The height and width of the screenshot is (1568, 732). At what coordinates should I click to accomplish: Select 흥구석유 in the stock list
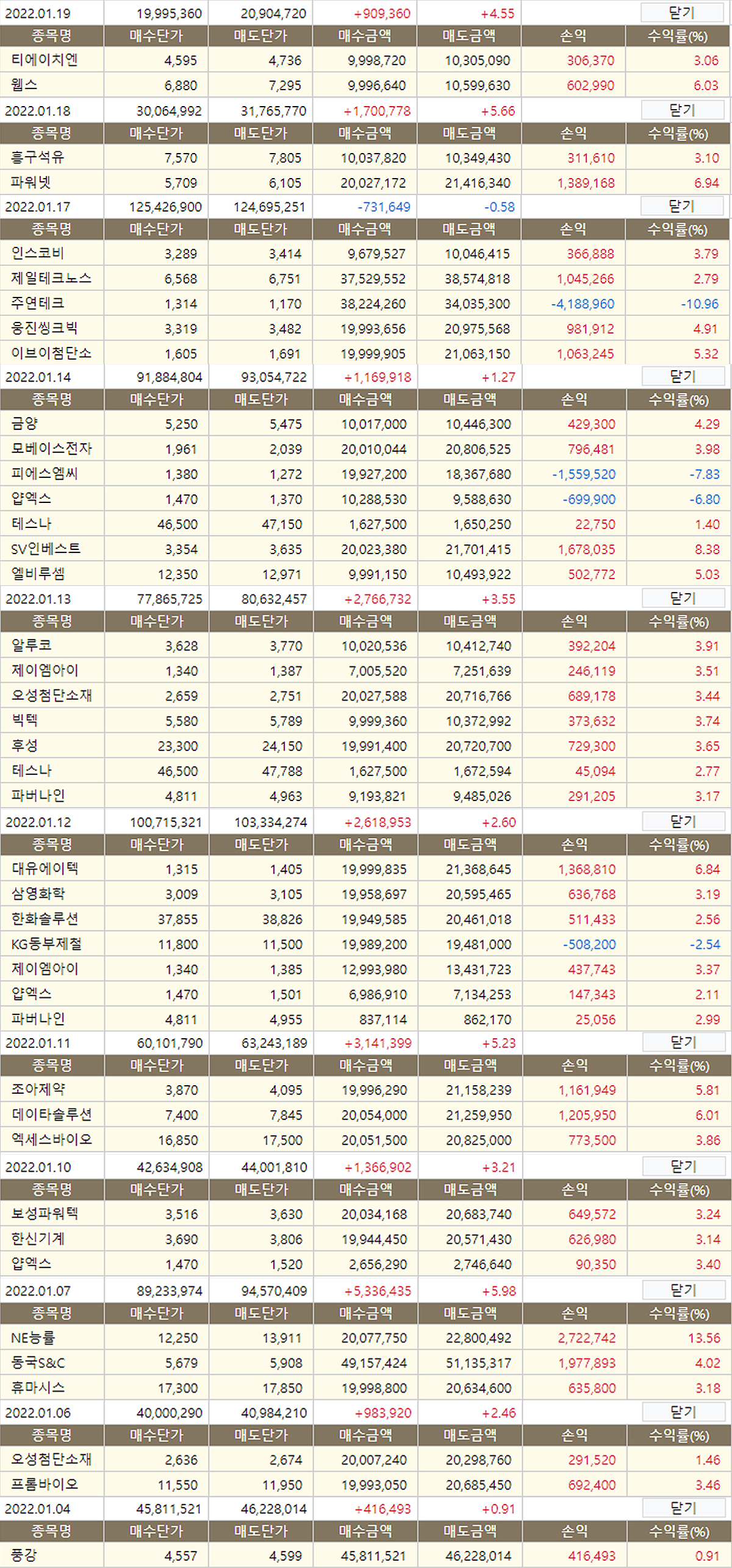(38, 157)
